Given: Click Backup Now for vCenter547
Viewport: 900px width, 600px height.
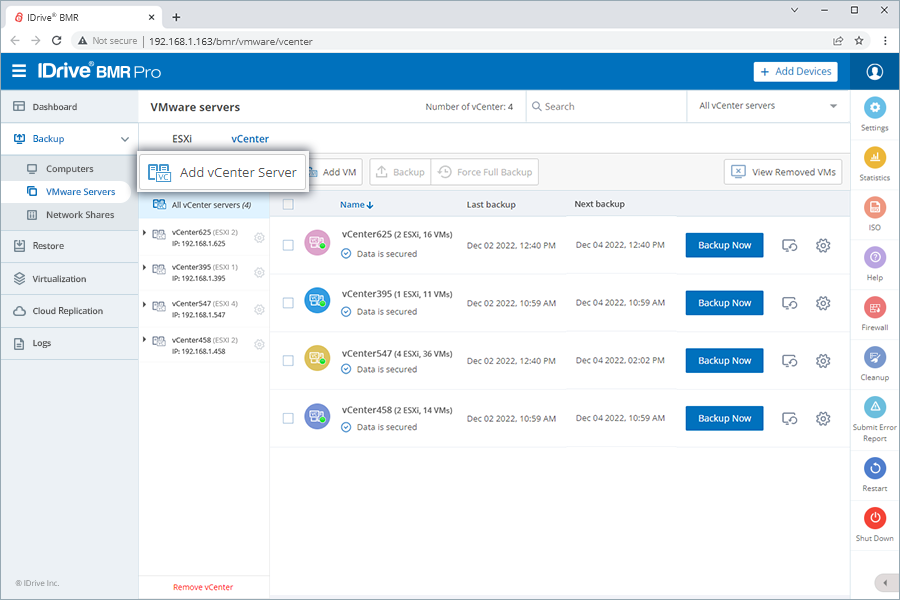Looking at the screenshot, I should pos(724,361).
